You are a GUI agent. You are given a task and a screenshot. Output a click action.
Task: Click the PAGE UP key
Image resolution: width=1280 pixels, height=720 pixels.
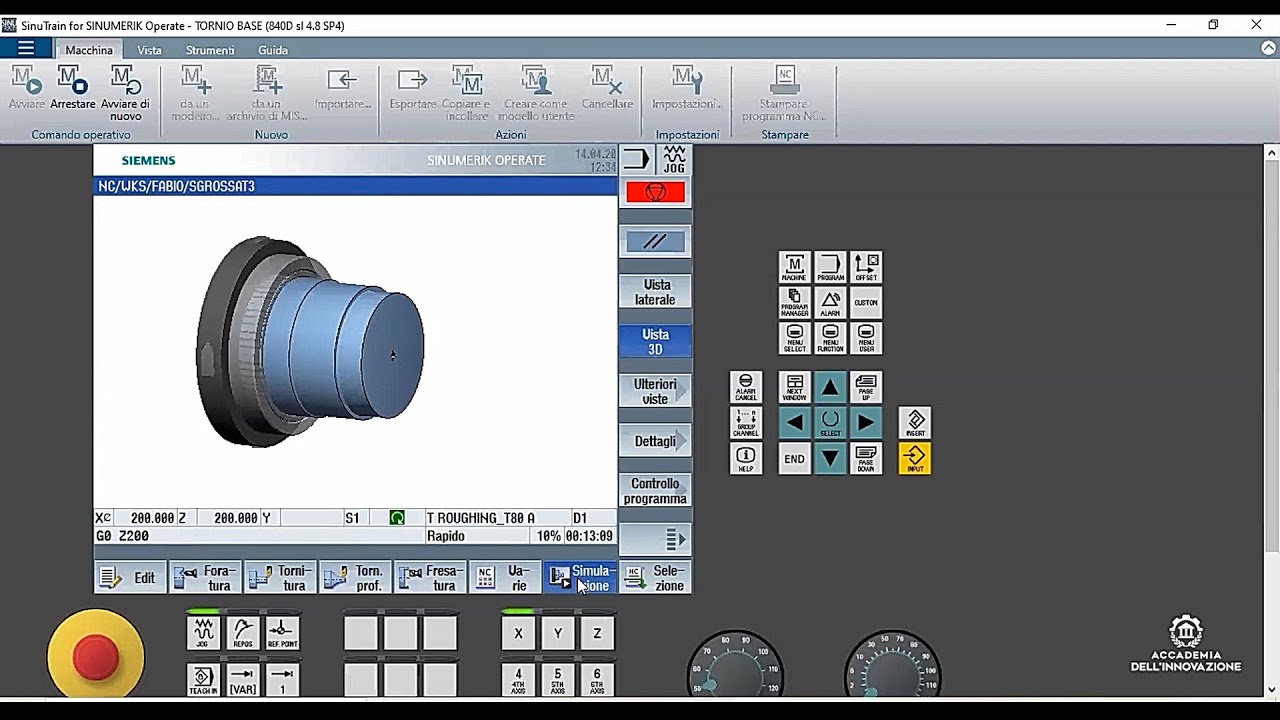pyautogui.click(x=866, y=387)
